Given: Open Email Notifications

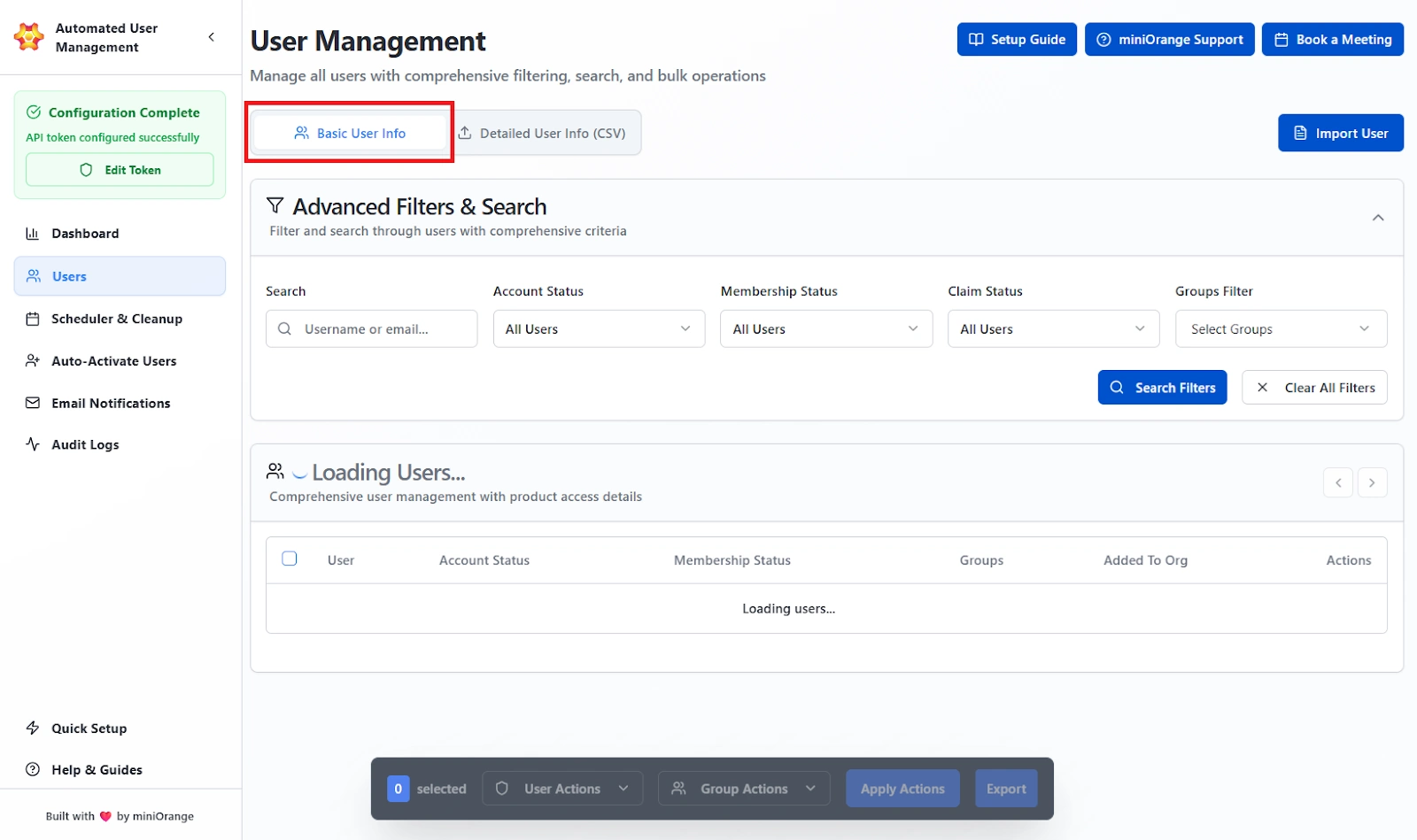Looking at the screenshot, I should (x=110, y=403).
